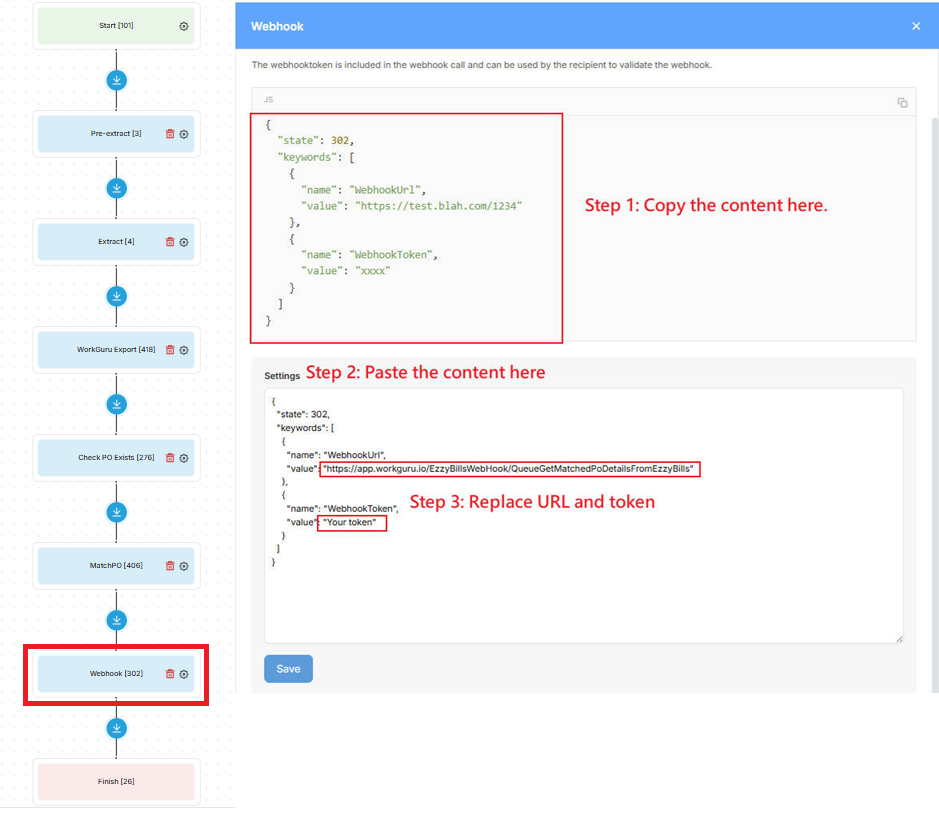Viewport: 939px width, 814px height.
Task: Click the Webhook panel title
Action: click(277, 26)
